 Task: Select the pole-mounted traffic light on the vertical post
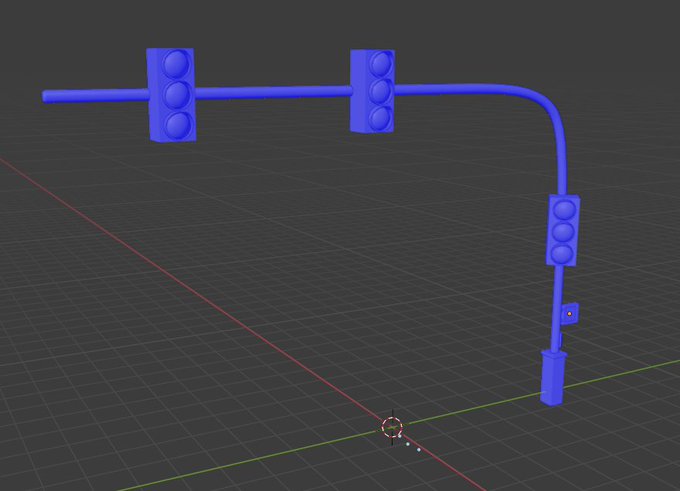pyautogui.click(x=563, y=230)
